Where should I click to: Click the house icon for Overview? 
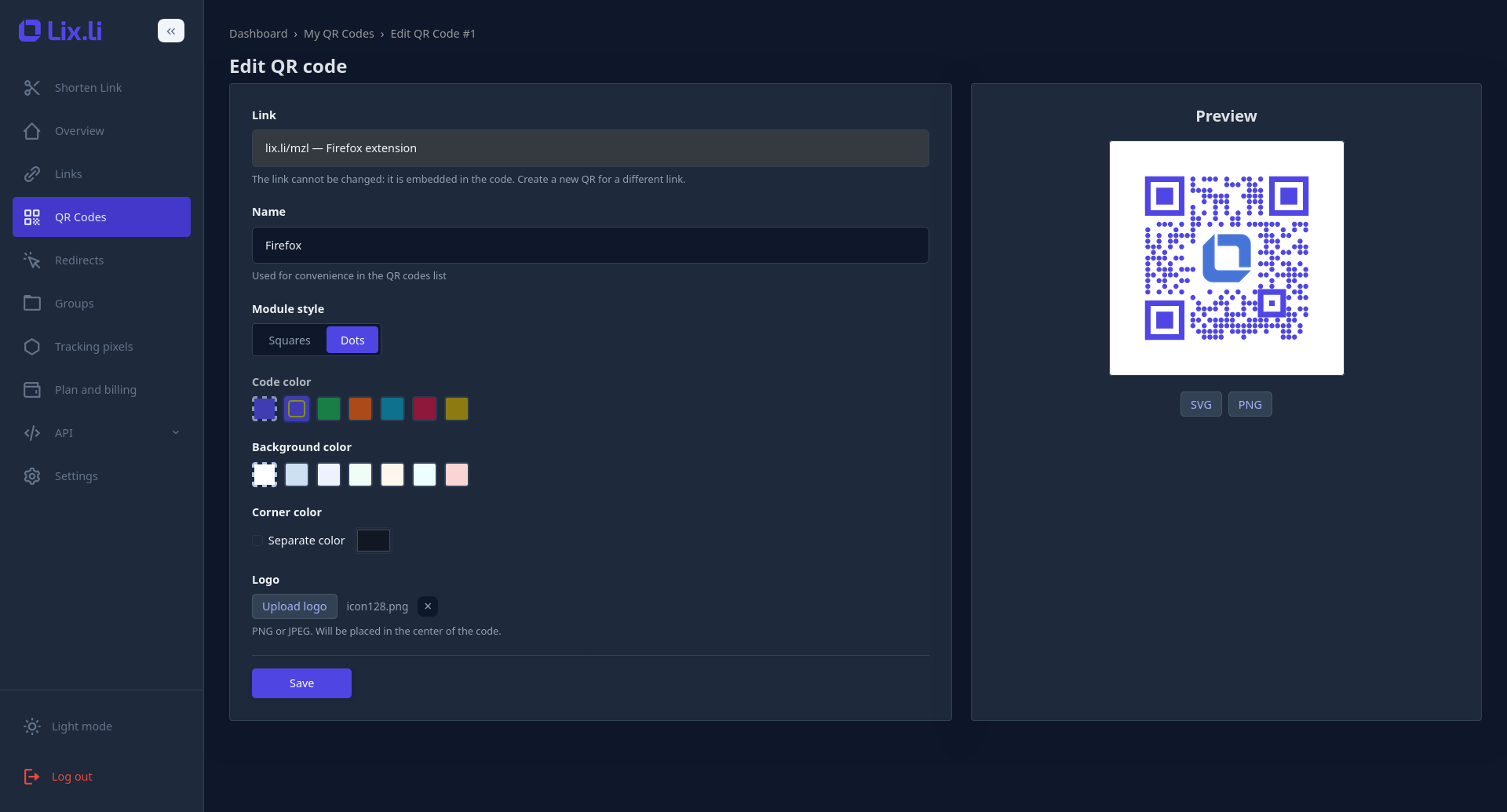32,131
